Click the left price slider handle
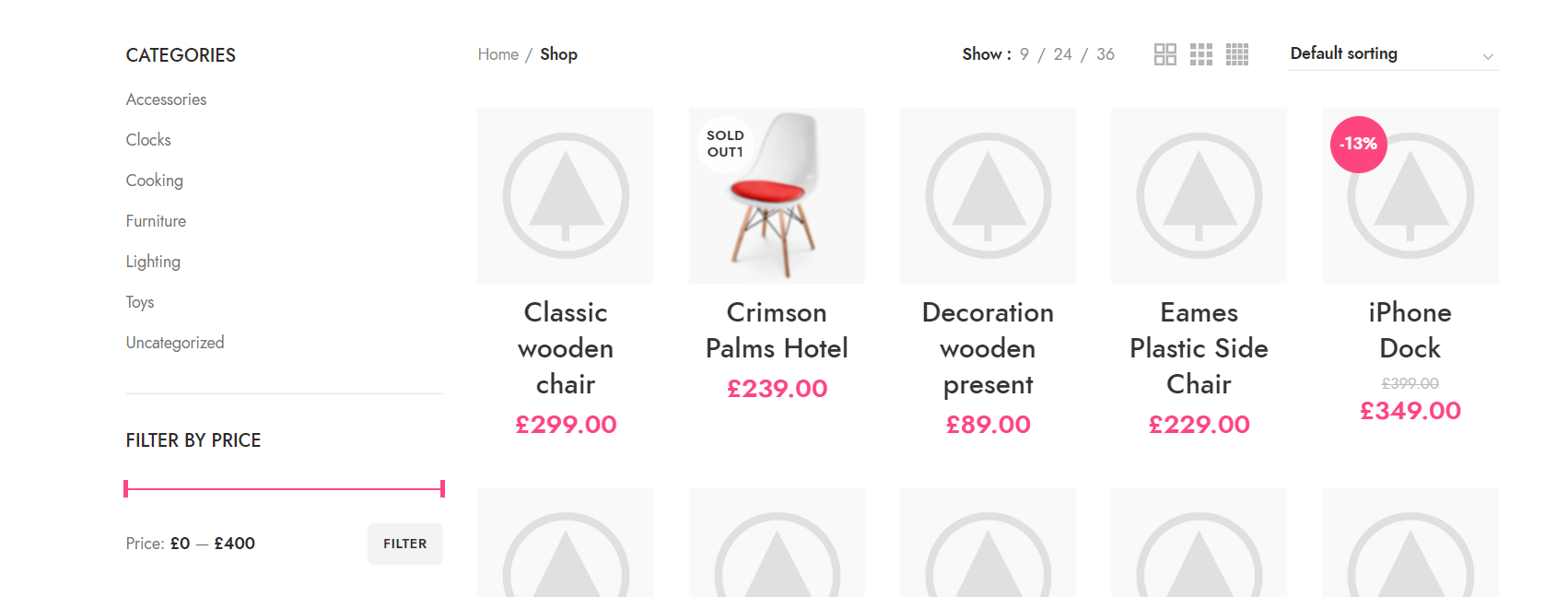Image resolution: width=1568 pixels, height=597 pixels. [126, 488]
